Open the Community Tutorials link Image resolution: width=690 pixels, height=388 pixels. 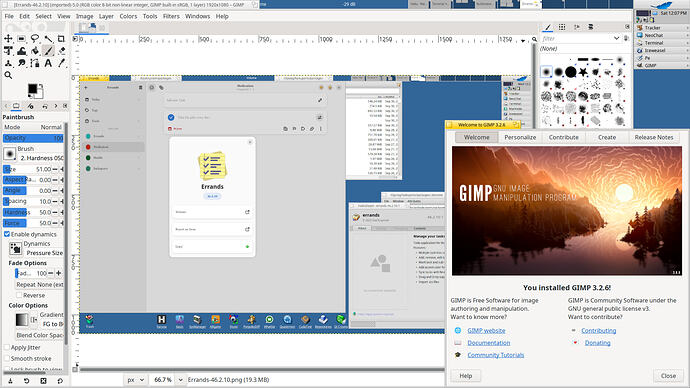pos(495,355)
